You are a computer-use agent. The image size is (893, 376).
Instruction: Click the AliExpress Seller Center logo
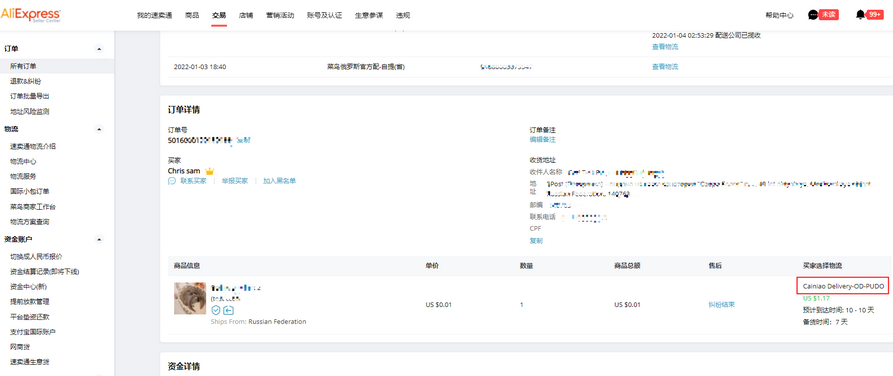30,15
